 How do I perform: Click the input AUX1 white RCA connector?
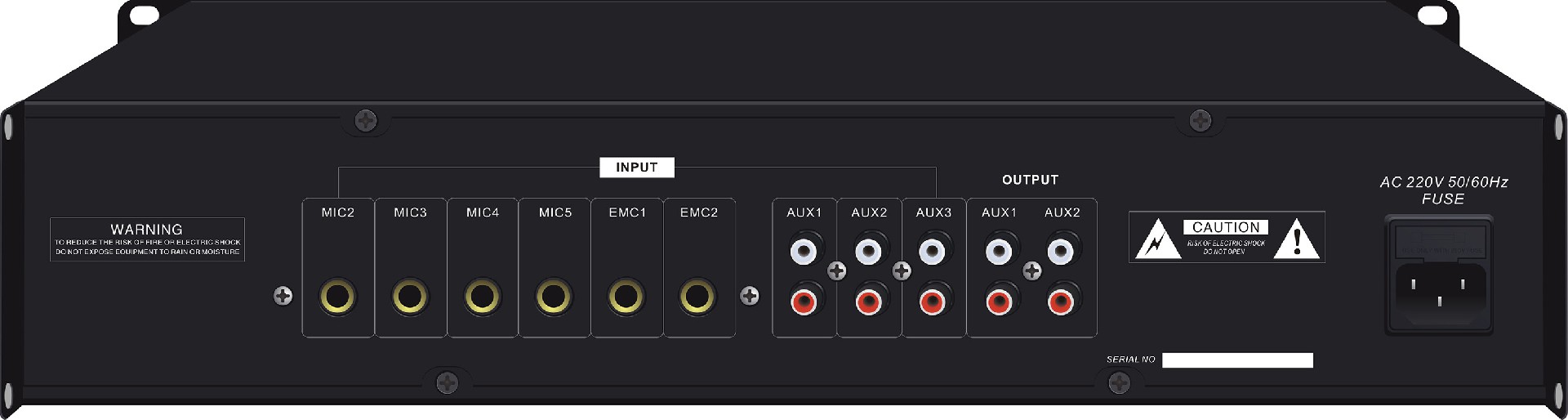click(x=804, y=251)
